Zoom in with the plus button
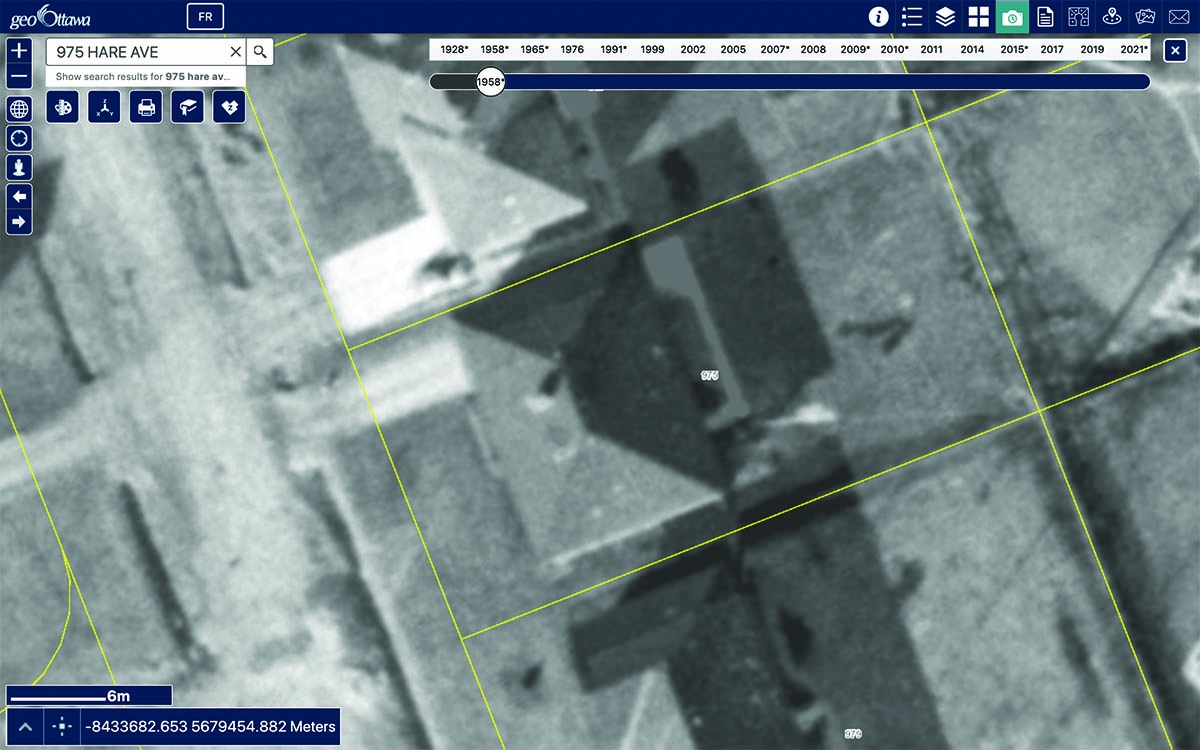The image size is (1200, 750). (19, 50)
